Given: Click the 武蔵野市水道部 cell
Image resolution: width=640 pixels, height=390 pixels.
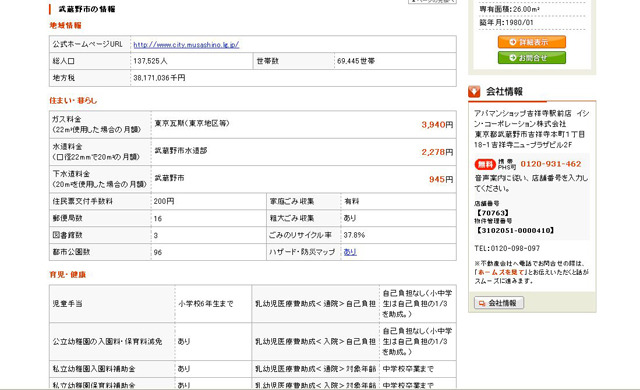Looking at the screenshot, I should [x=181, y=151].
